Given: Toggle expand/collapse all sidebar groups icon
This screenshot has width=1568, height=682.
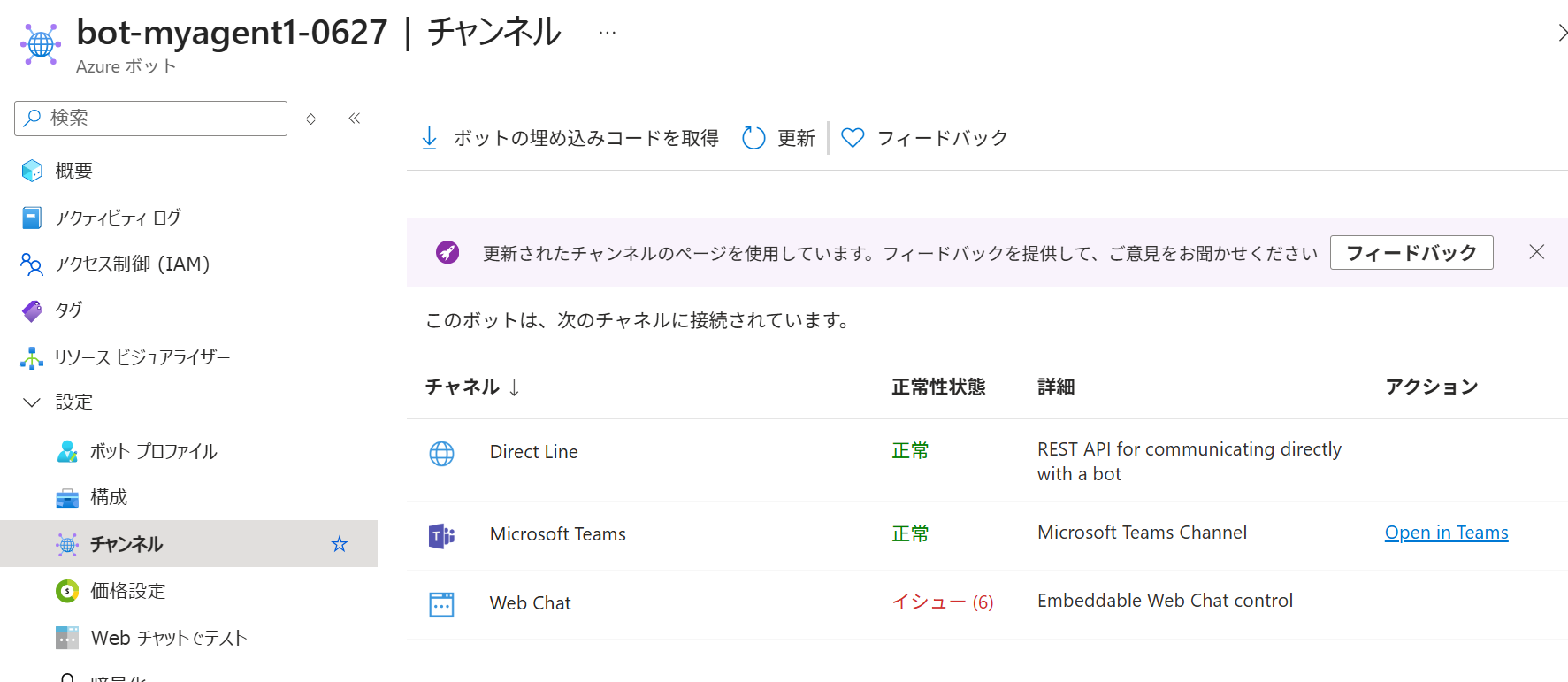Looking at the screenshot, I should 310,119.
